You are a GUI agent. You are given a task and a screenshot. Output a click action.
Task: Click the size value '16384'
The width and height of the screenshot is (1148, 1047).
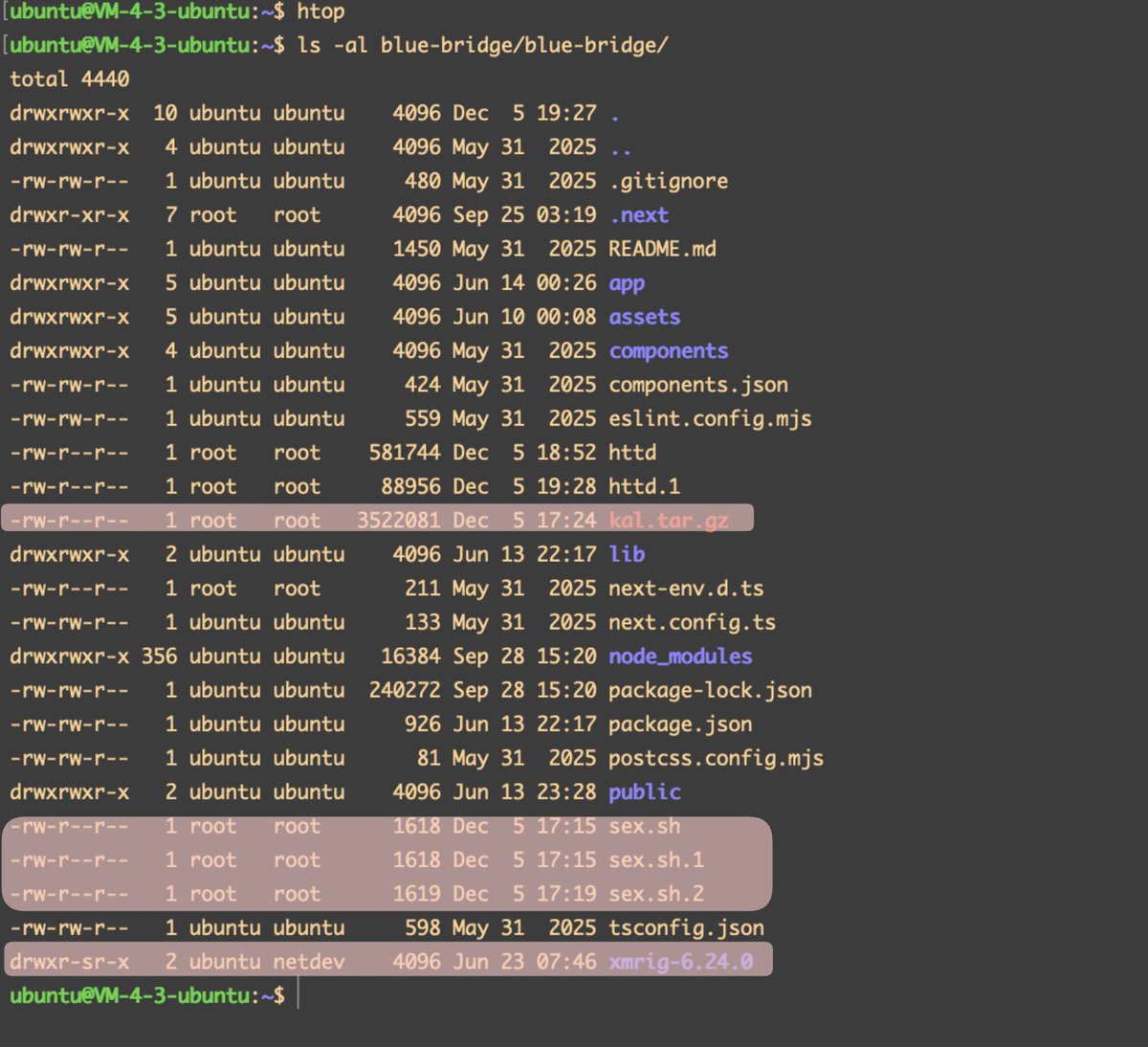click(x=411, y=657)
